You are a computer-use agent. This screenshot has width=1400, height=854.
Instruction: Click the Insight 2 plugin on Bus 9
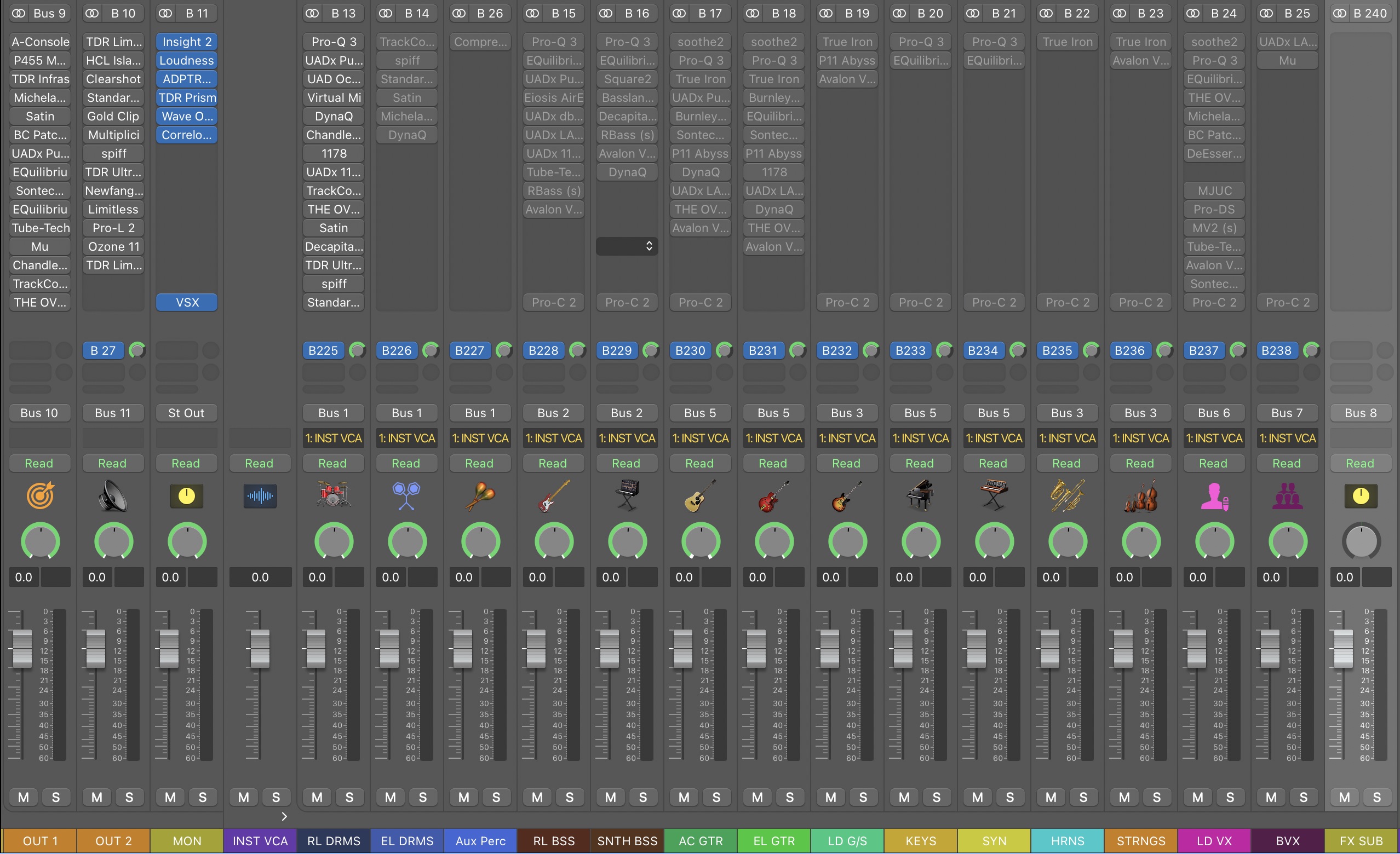187,41
